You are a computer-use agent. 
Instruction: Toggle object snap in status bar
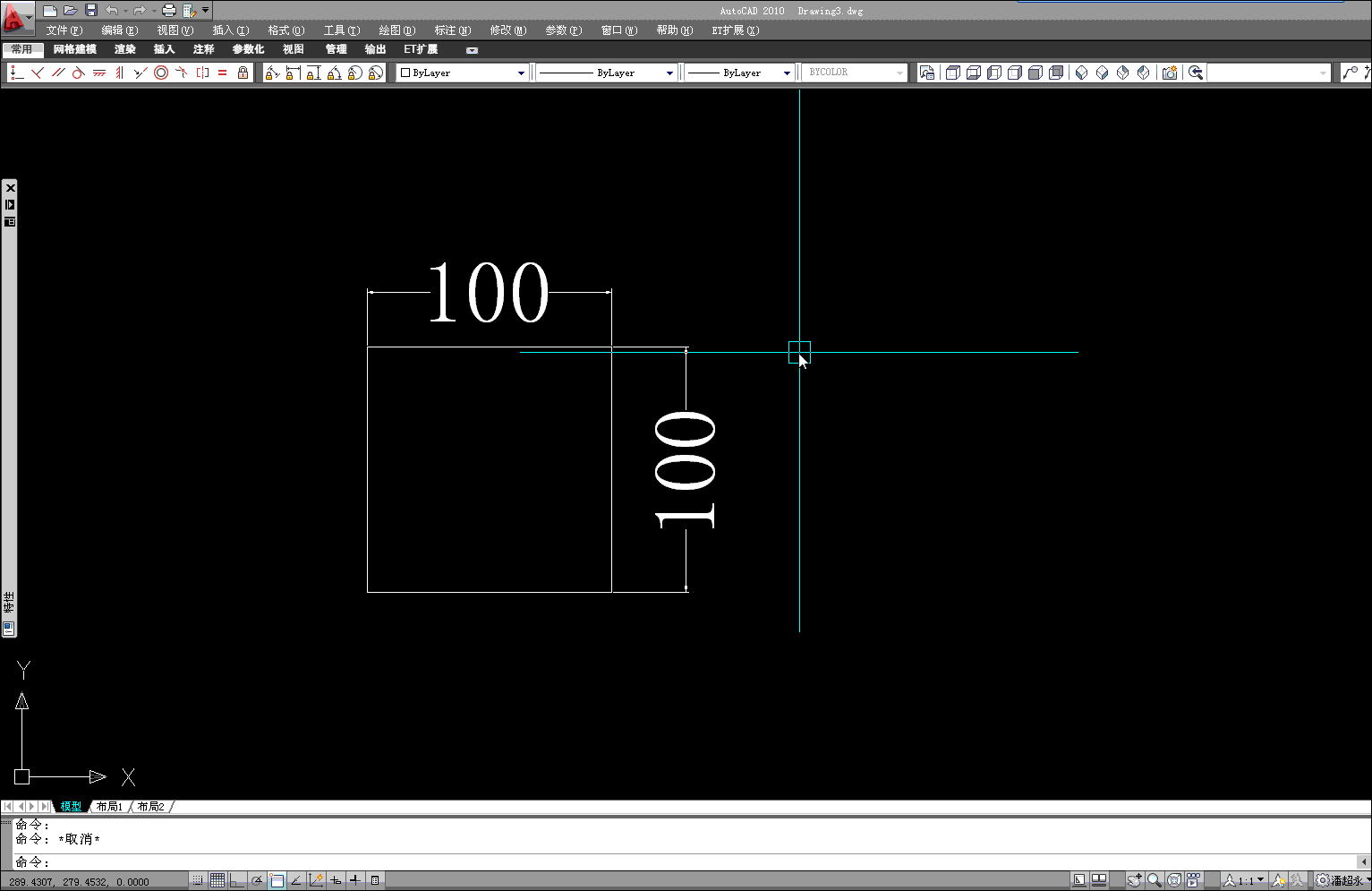pyautogui.click(x=277, y=880)
